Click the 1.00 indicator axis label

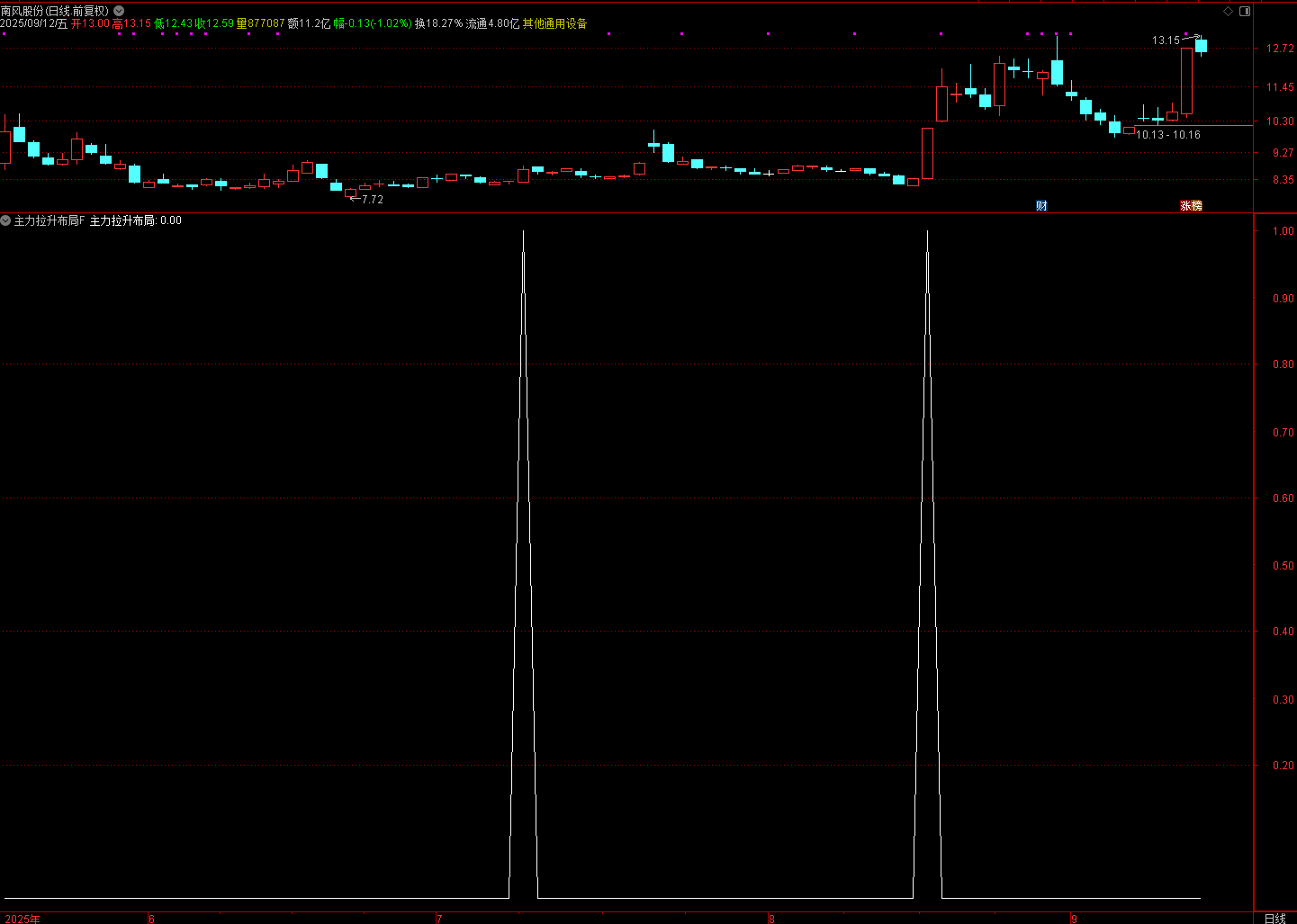tap(1283, 231)
